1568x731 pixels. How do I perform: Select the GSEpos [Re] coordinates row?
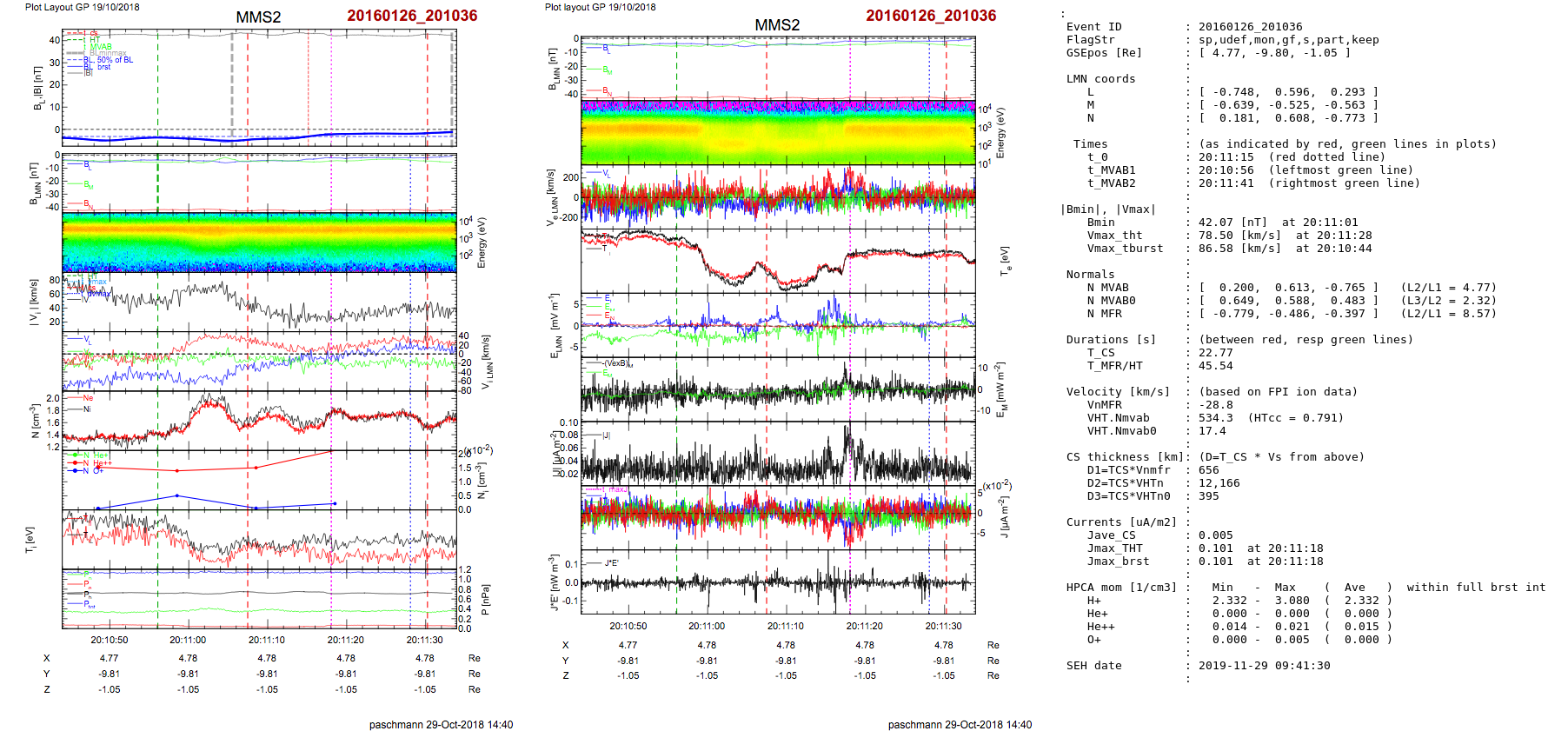pyautogui.click(x=1208, y=53)
